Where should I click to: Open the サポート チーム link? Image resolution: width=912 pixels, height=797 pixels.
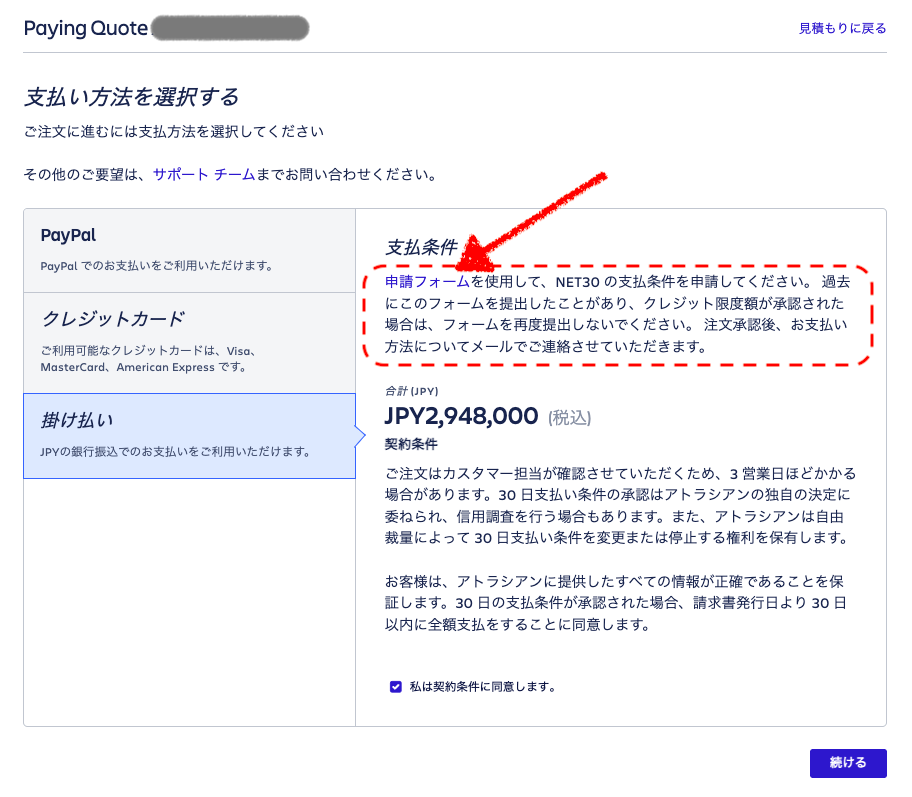(x=203, y=174)
